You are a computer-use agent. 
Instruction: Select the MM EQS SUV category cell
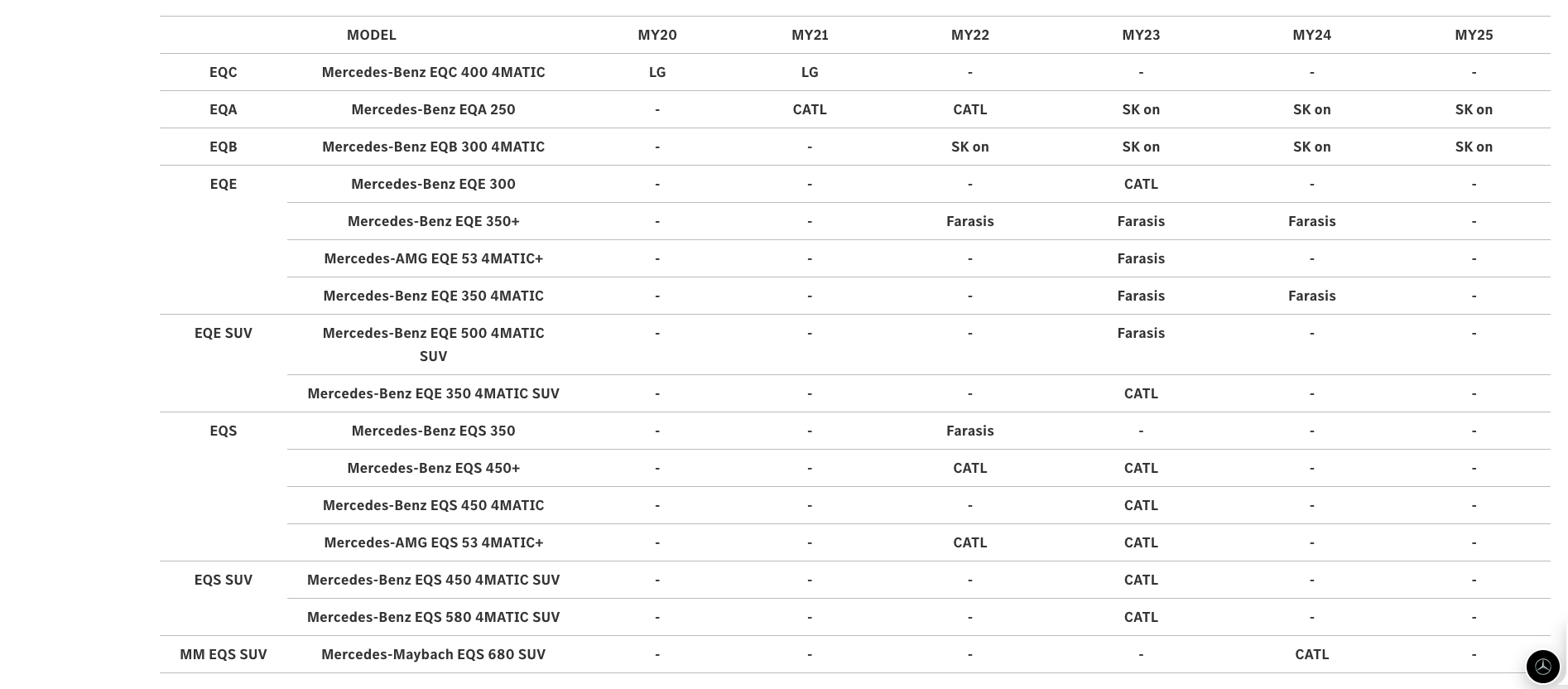click(224, 654)
